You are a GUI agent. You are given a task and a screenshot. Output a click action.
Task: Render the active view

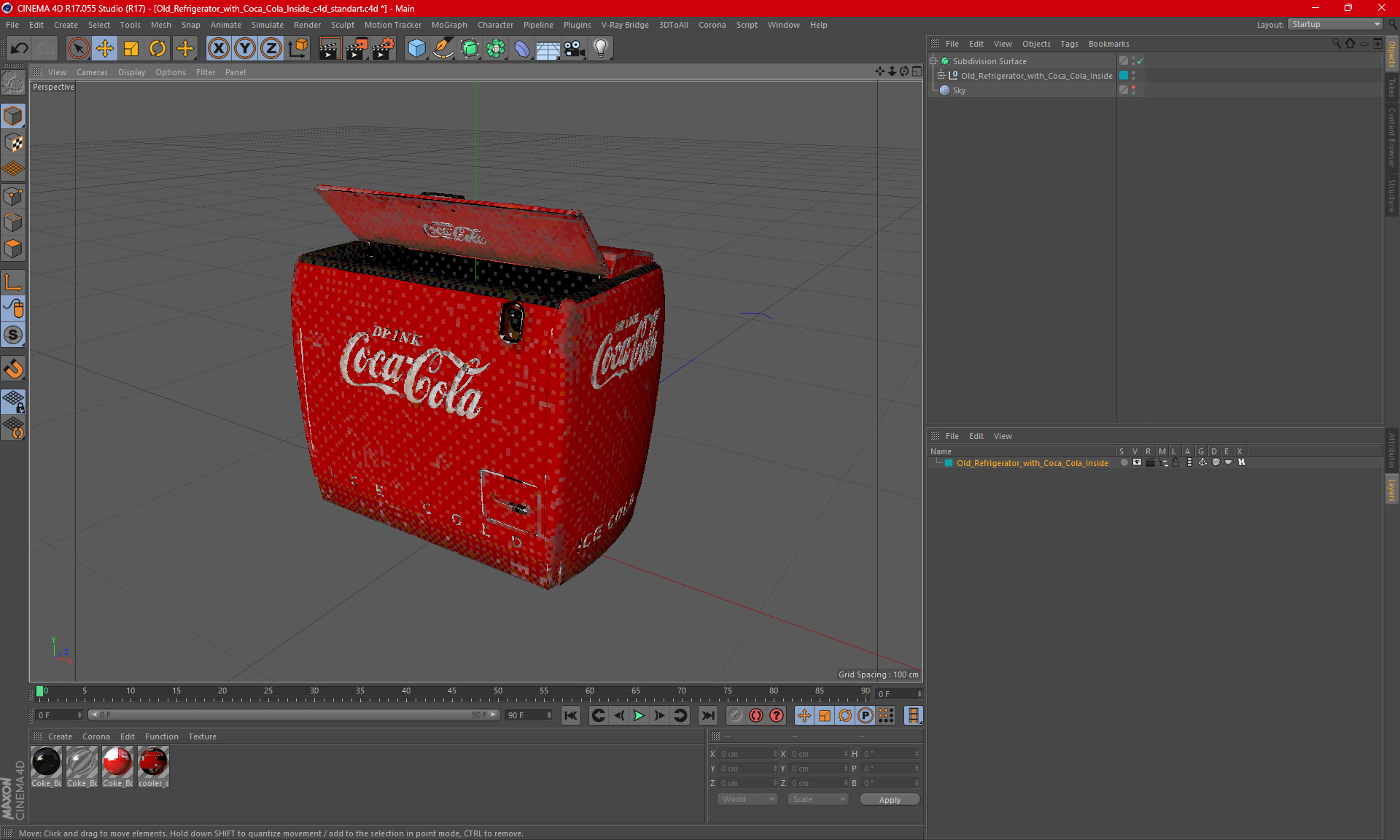pyautogui.click(x=330, y=49)
